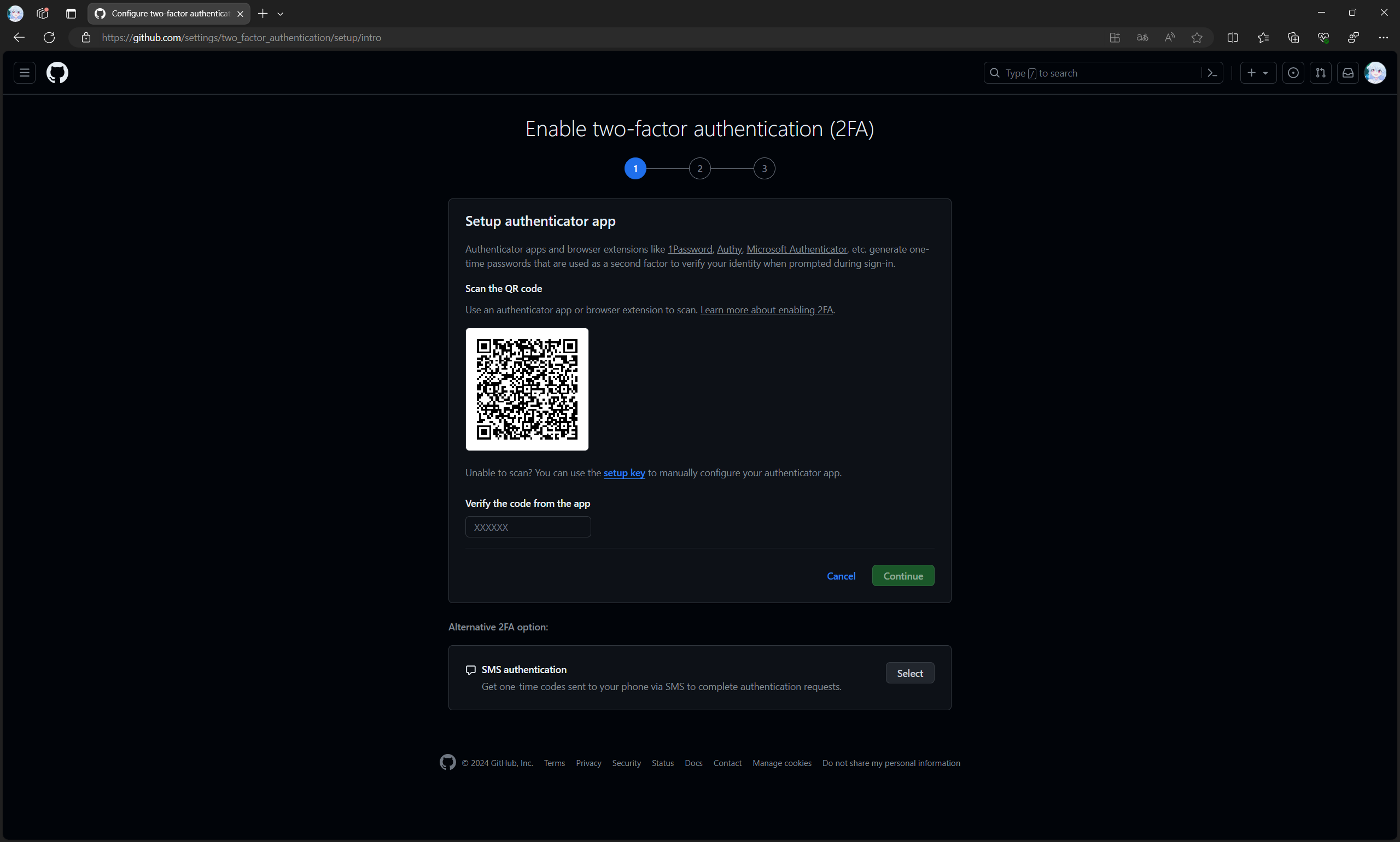Open the setup key link
Viewport: 1400px width, 842px height.
pos(623,472)
